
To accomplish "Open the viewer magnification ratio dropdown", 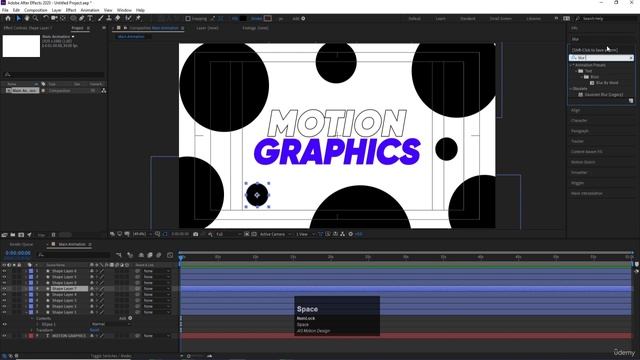I will click(142, 234).
